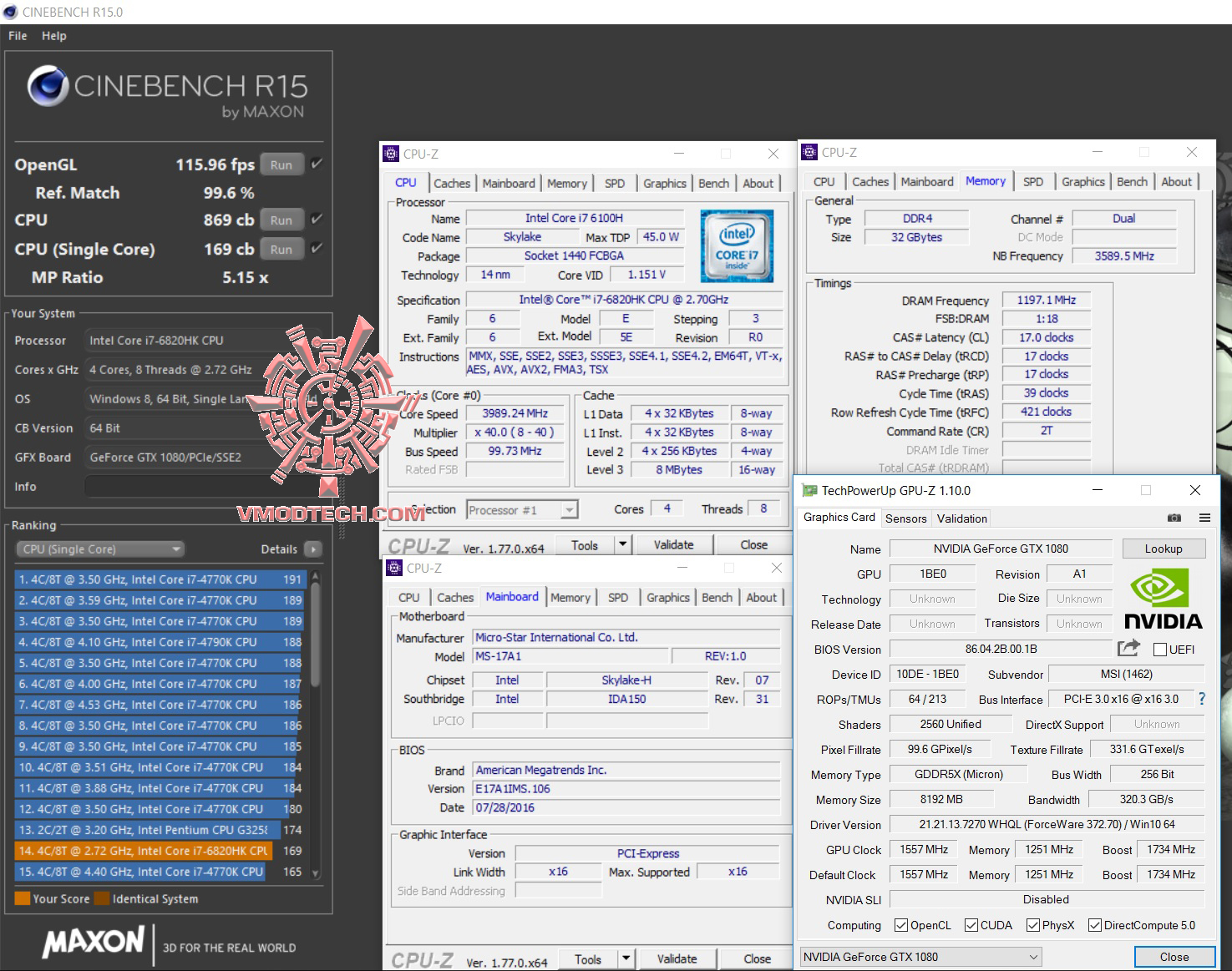Run the OpenGL benchmark
The height and width of the screenshot is (971, 1232).
click(281, 164)
